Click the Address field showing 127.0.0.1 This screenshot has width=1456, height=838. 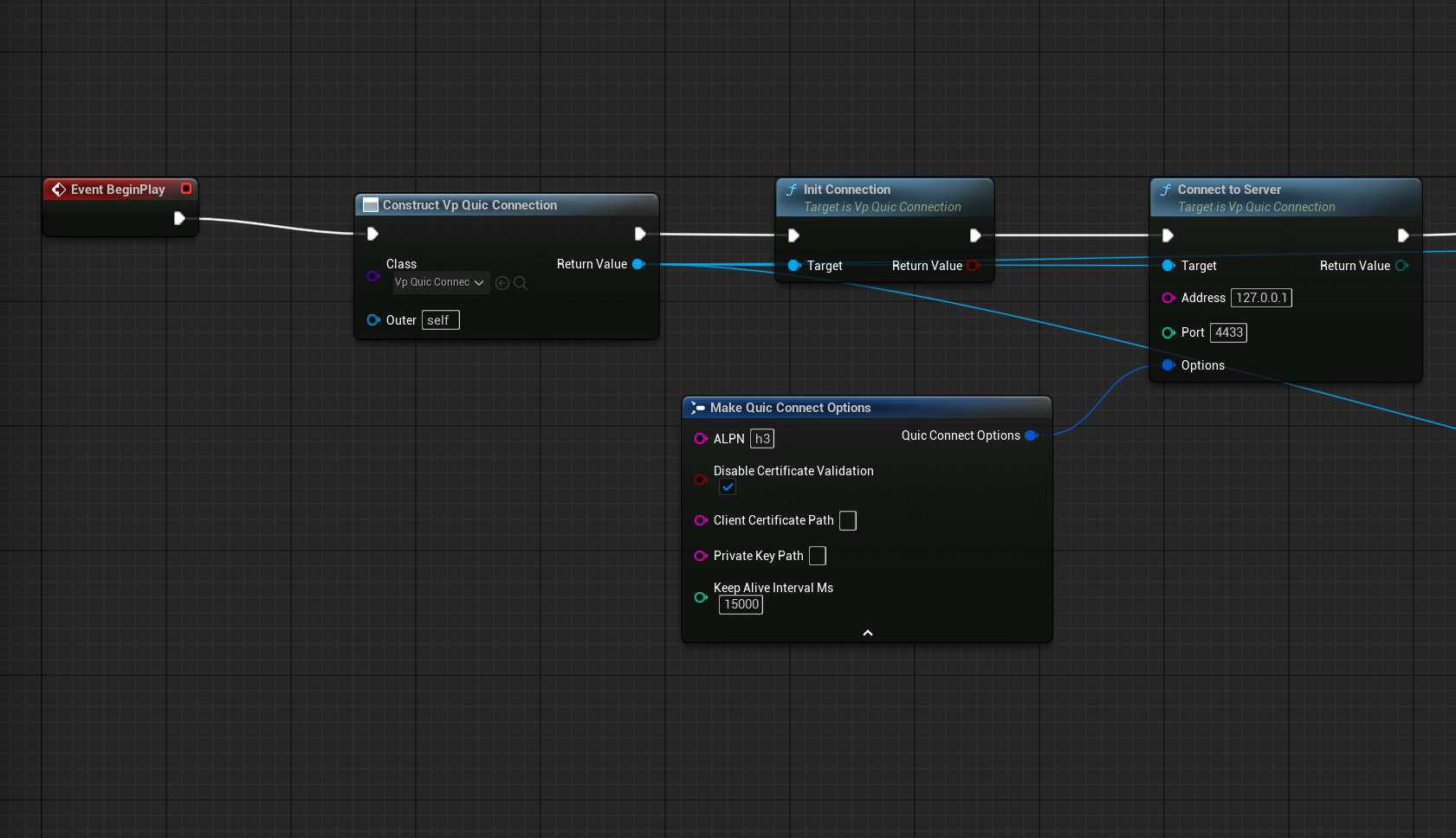[1261, 298]
